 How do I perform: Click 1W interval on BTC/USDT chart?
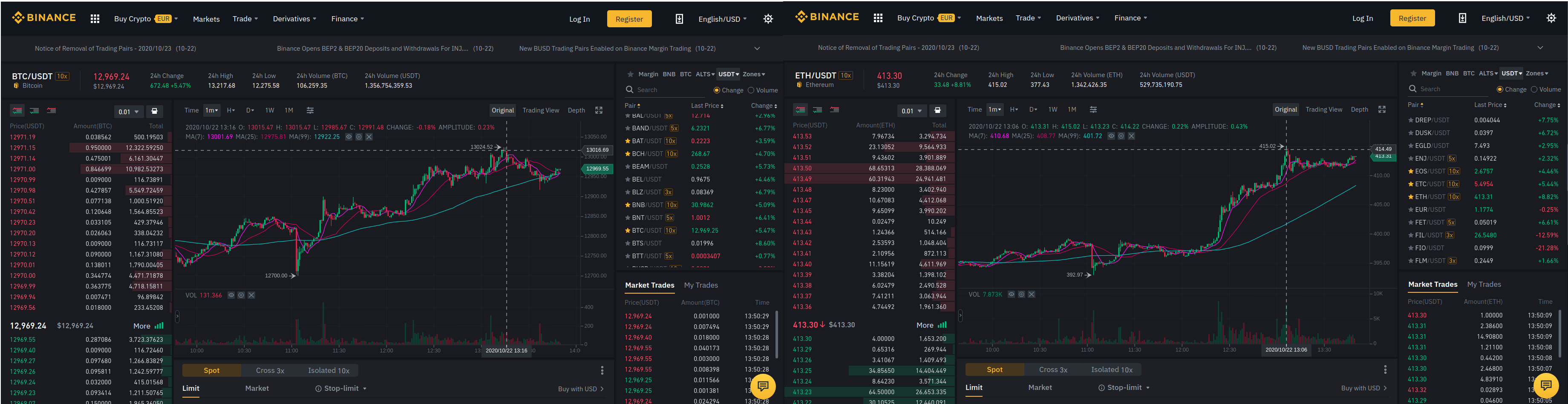coord(270,111)
